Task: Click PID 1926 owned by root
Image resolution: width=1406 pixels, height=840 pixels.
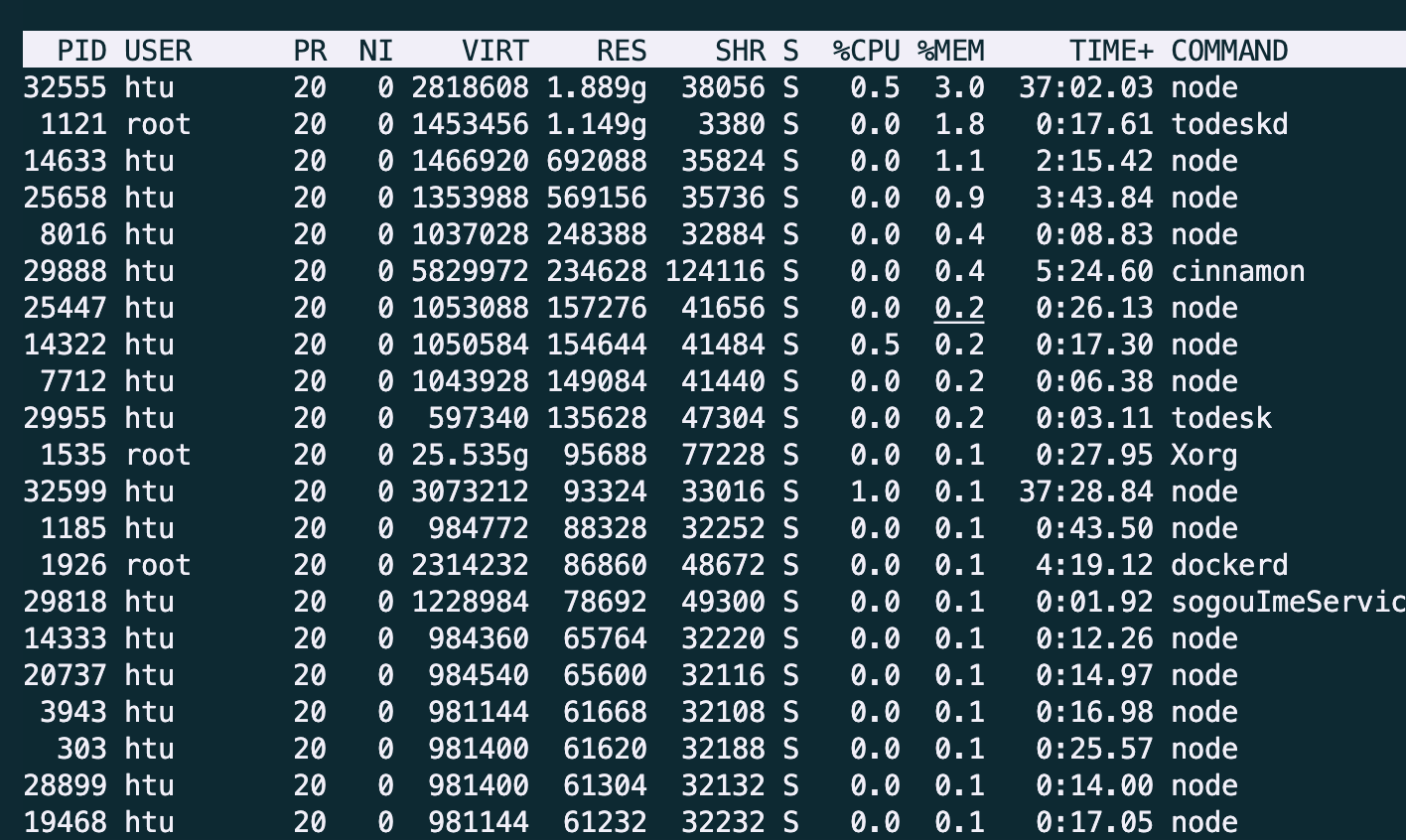Action: point(73,565)
